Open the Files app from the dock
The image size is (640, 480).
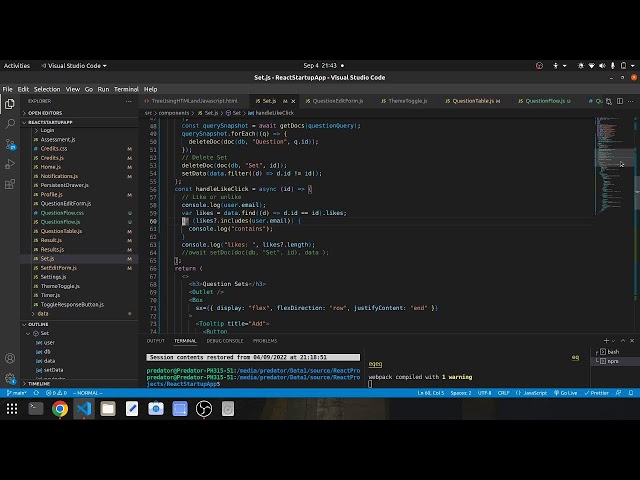coord(108,409)
